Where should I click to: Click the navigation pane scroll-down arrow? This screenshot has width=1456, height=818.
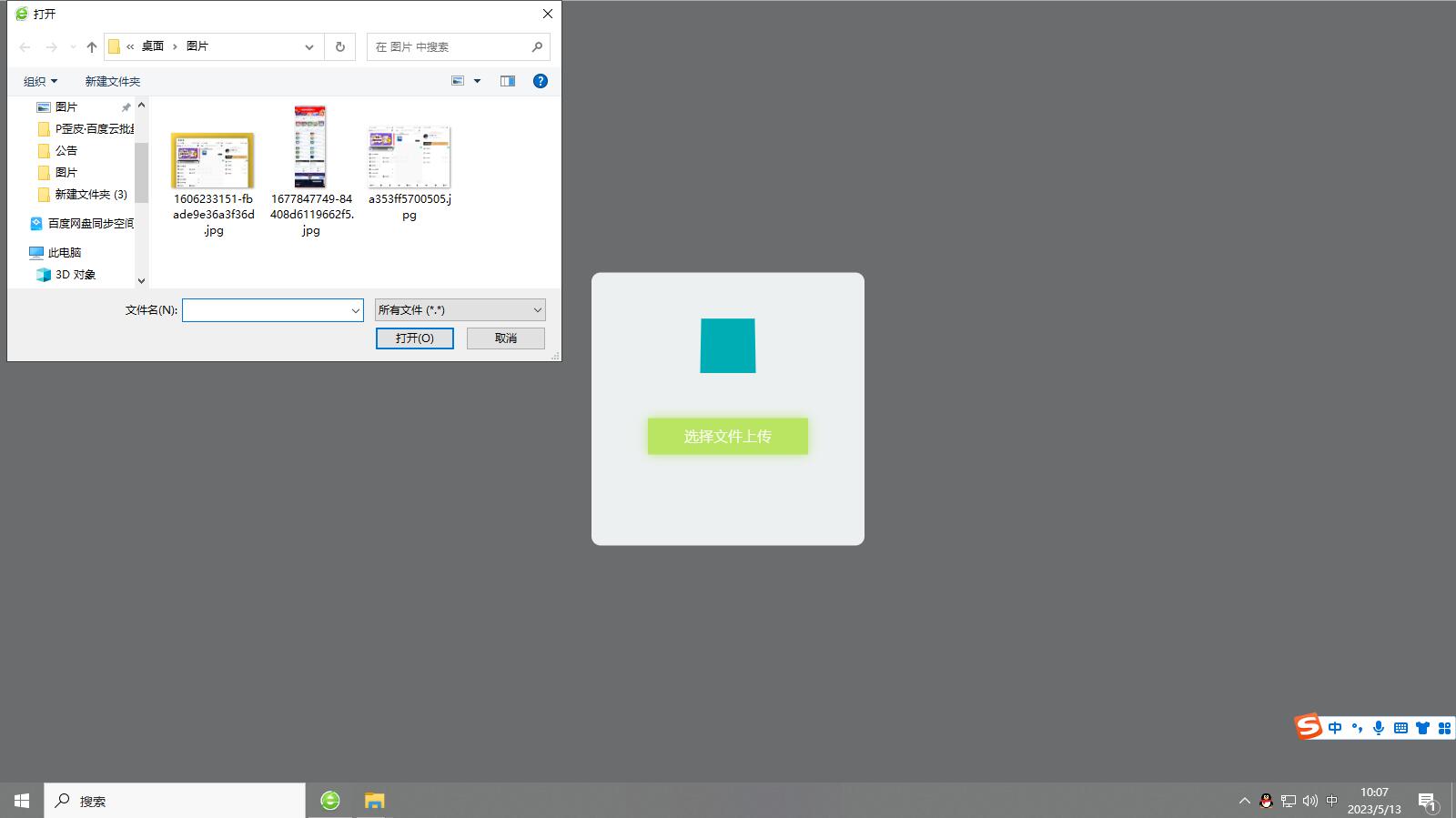141,280
